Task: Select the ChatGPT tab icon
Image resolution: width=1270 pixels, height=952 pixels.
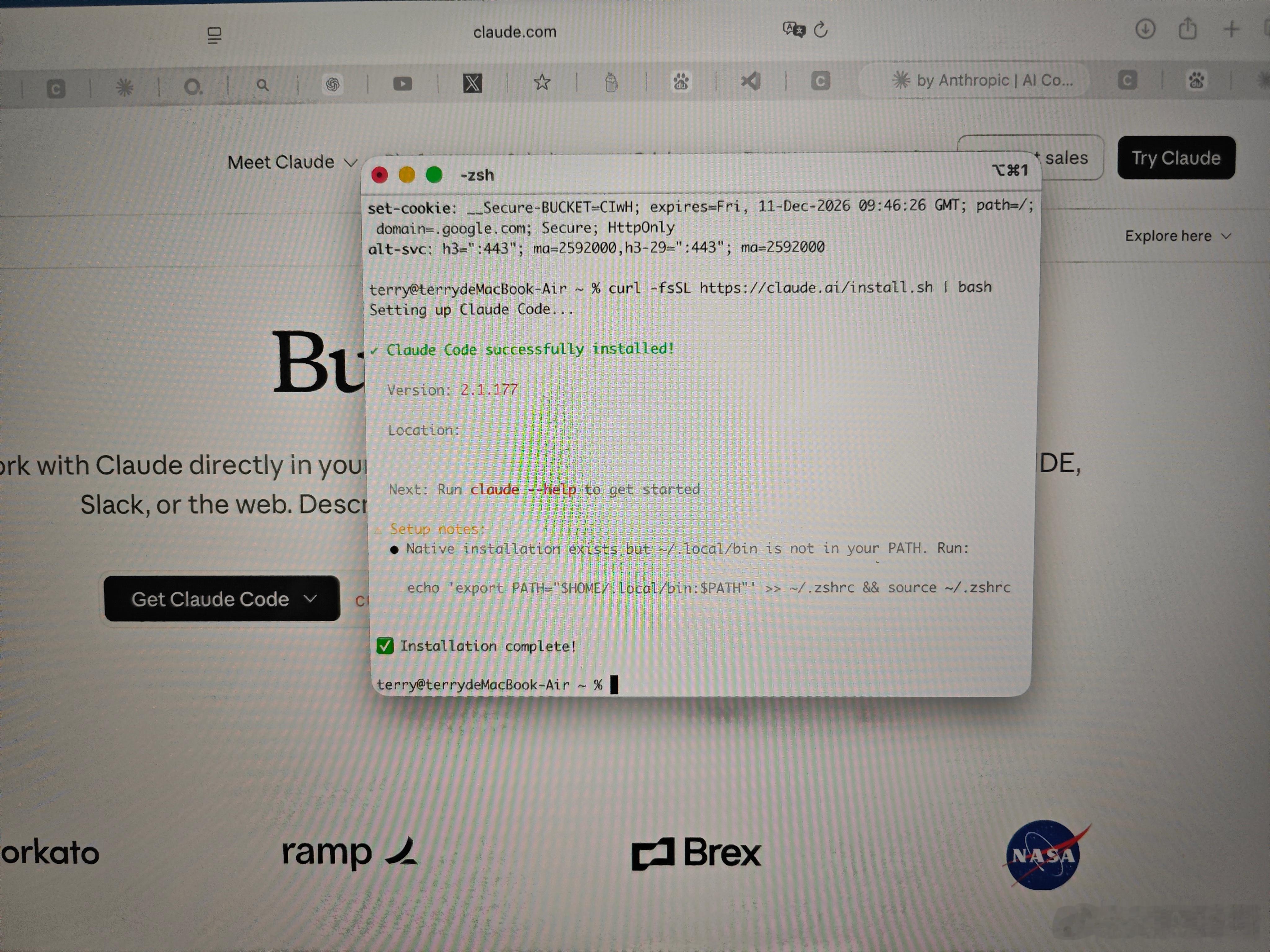Action: 332,85
